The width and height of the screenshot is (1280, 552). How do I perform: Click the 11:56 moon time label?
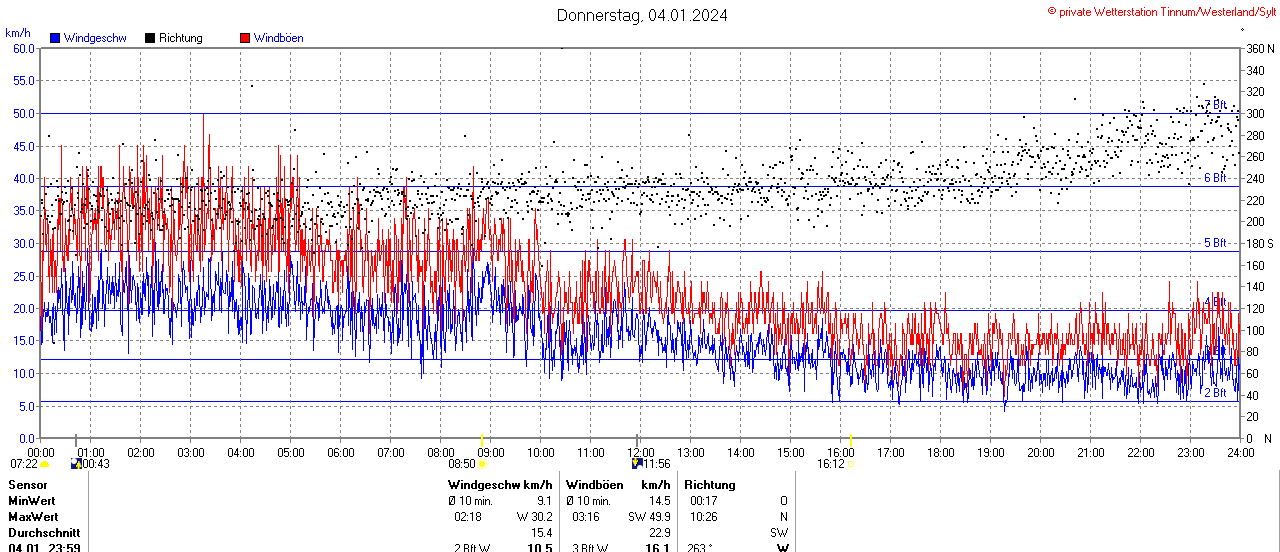pos(656,464)
